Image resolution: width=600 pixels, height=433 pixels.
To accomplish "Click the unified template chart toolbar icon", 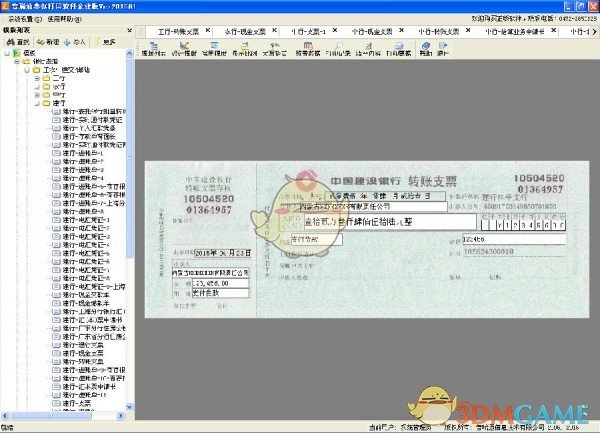I will click(x=184, y=46).
